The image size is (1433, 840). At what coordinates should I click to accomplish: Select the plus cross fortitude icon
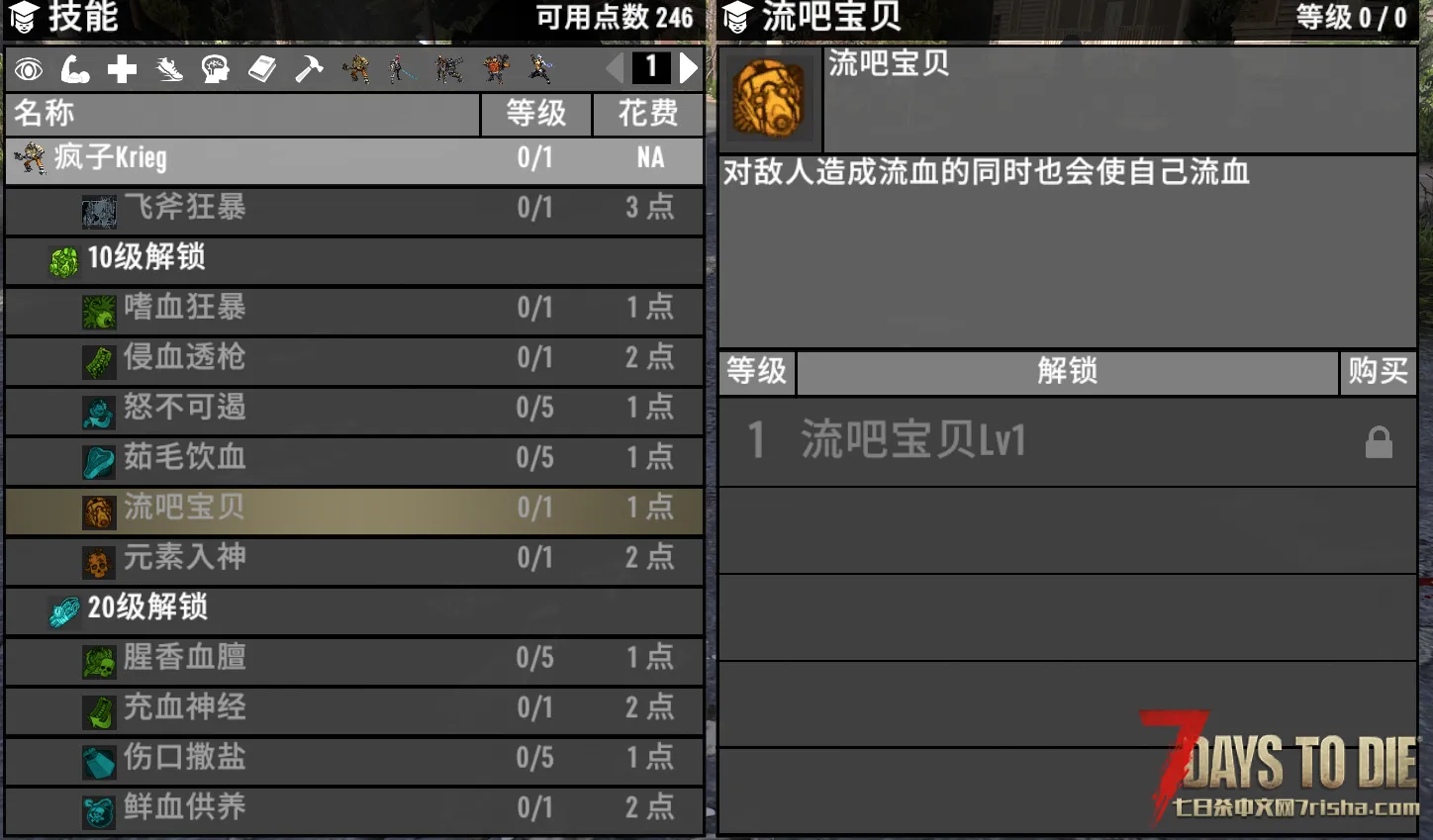tap(122, 69)
